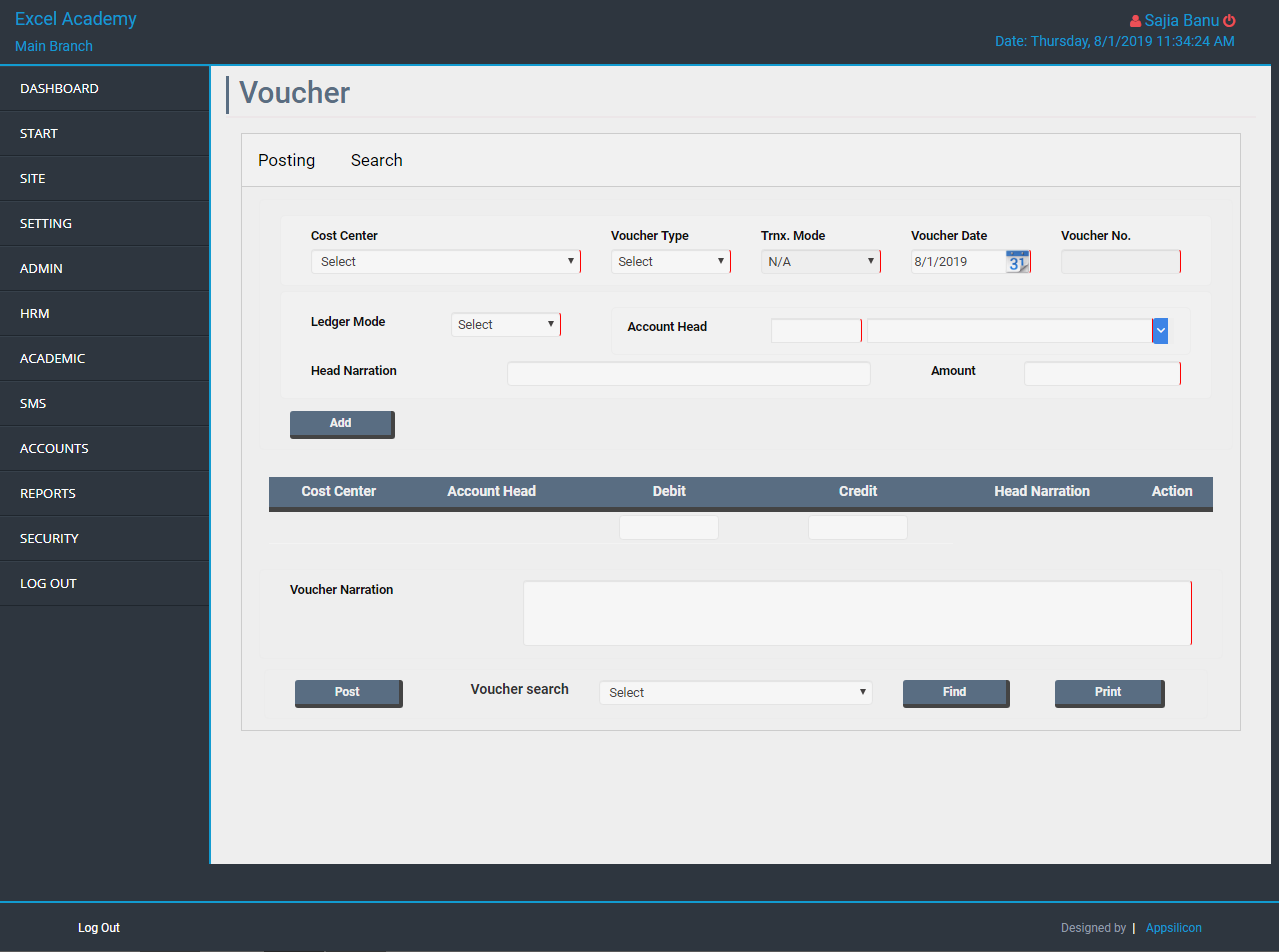Expand the Ledger Mode select box
This screenshot has height=952, width=1279.
tap(505, 325)
